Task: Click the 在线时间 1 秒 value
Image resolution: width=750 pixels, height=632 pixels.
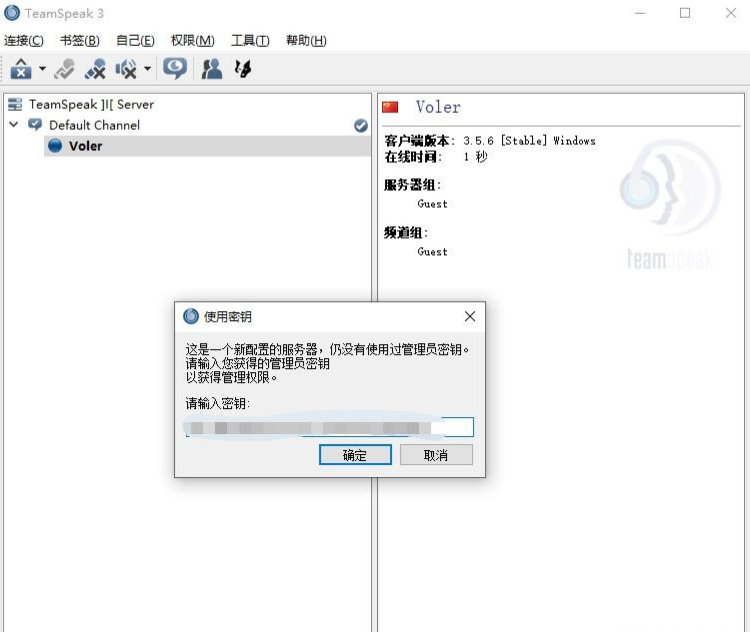Action: point(475,157)
